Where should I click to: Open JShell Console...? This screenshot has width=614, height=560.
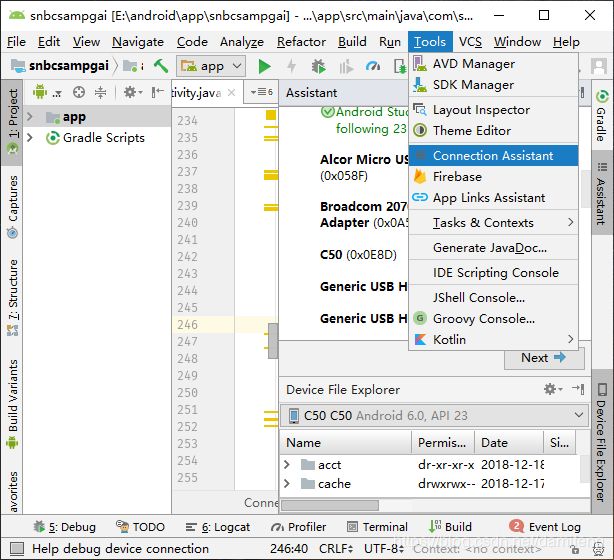(x=493, y=298)
